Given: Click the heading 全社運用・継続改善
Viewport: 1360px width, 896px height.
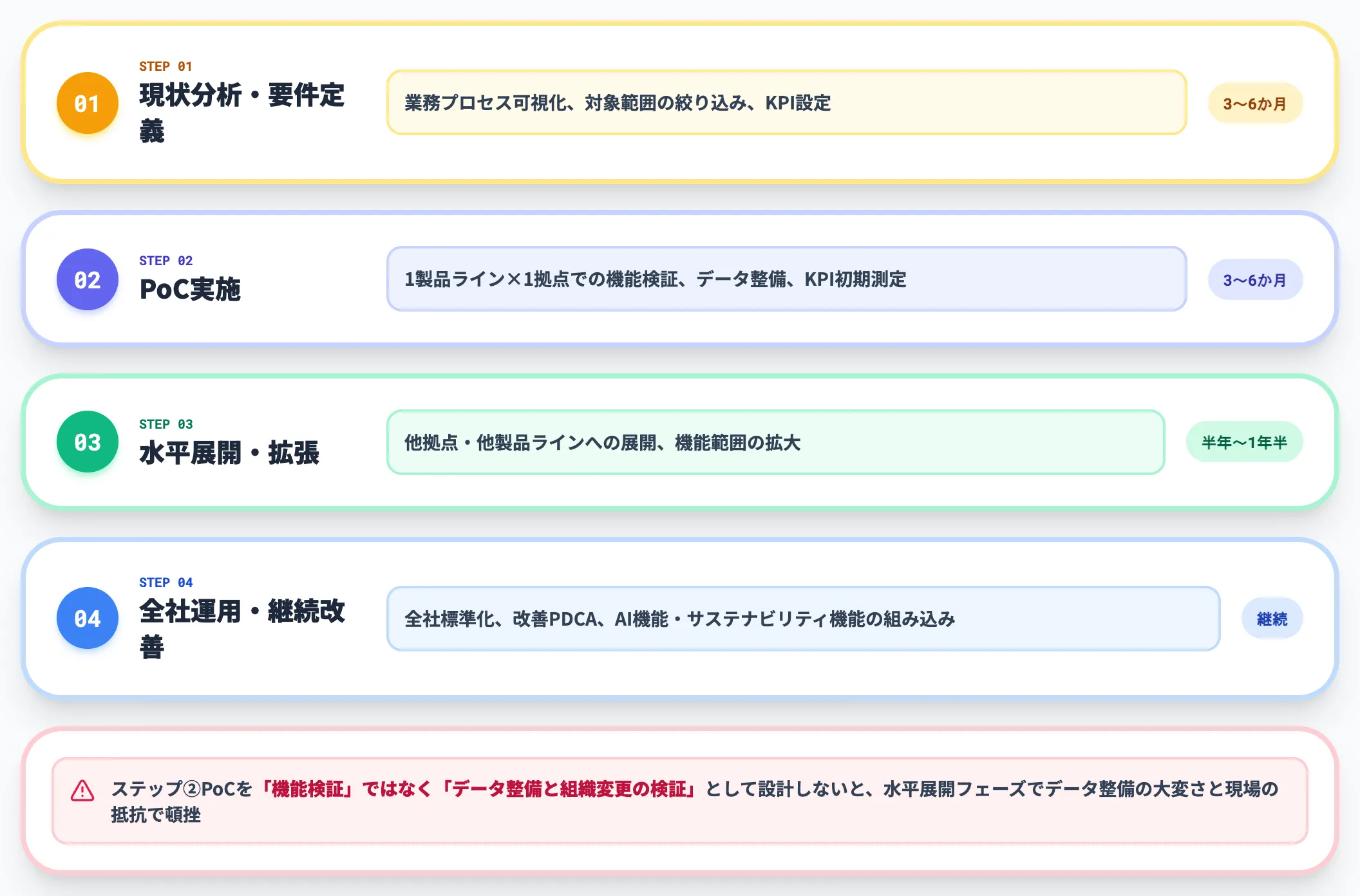Looking at the screenshot, I should 242,629.
